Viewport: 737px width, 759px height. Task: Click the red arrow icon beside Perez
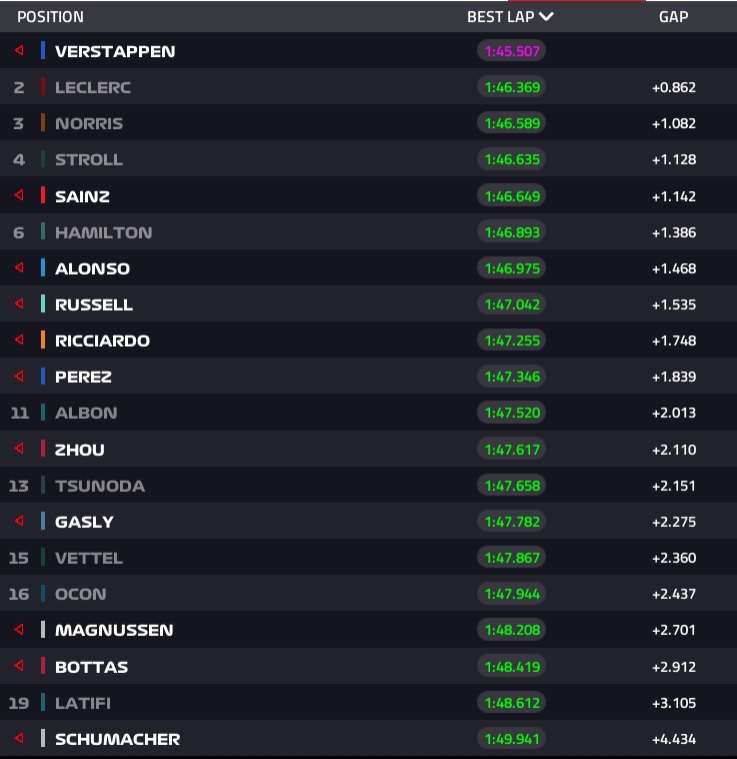point(19,376)
